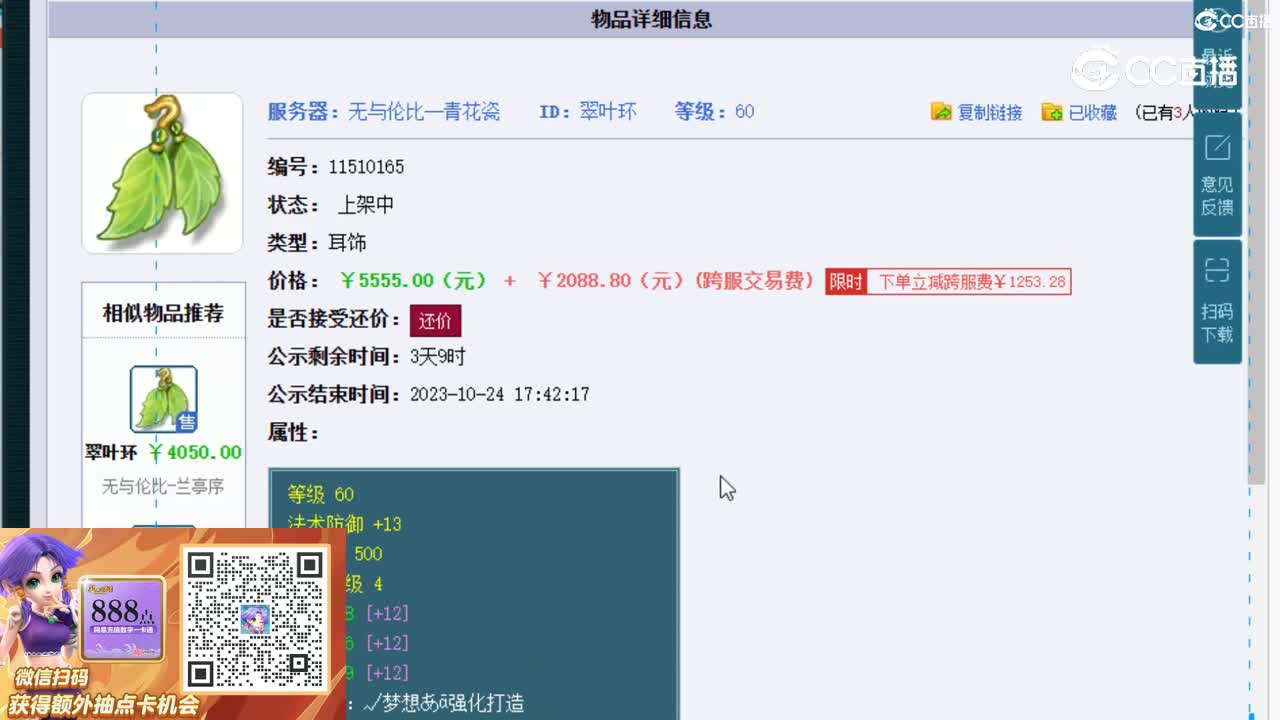1280x720 pixels.
Task: Click the 已收藏 favorite folder icon
Action: [x=1052, y=112]
